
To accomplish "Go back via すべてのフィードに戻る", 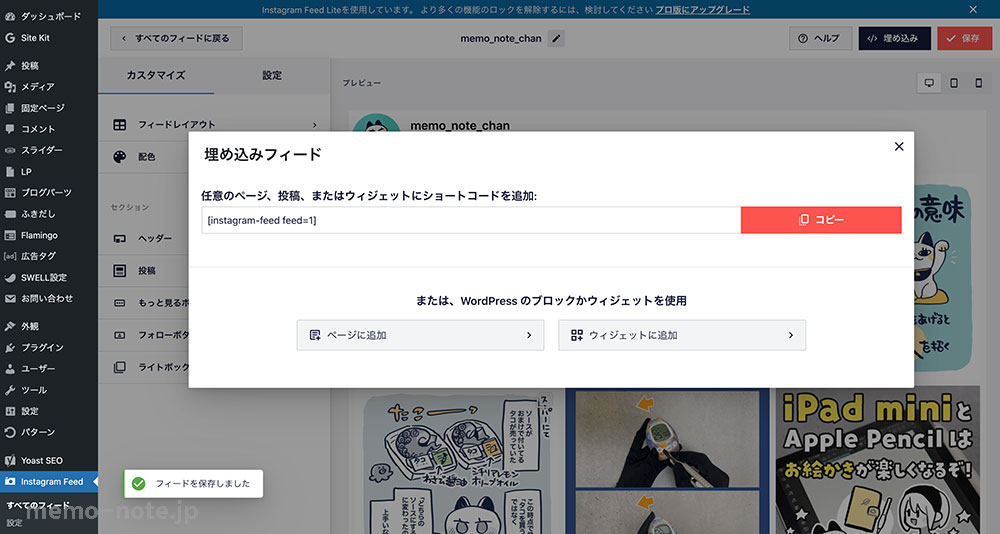I will [x=176, y=38].
